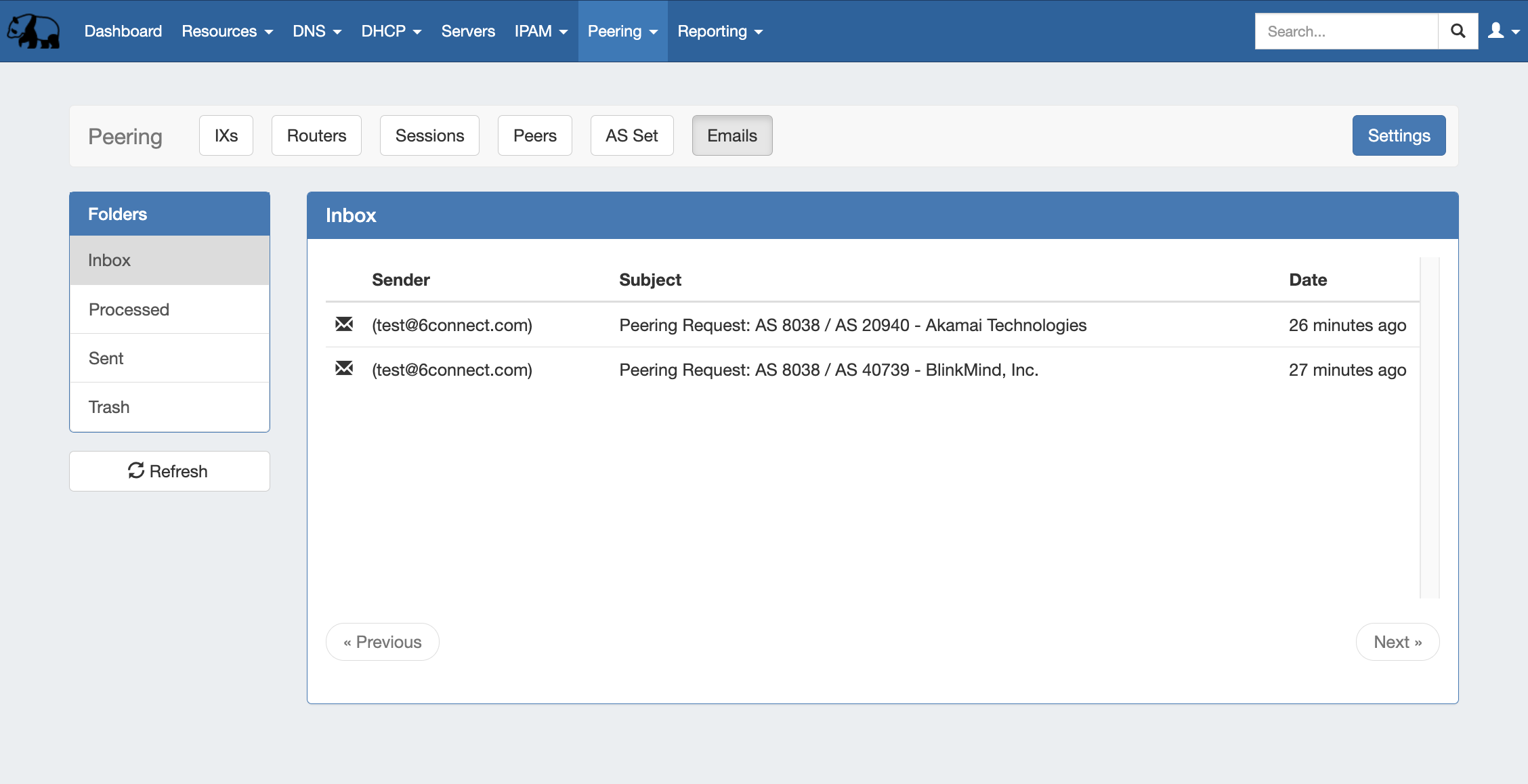Image resolution: width=1528 pixels, height=784 pixels.
Task: Open the IPAM dropdown
Action: (x=540, y=31)
